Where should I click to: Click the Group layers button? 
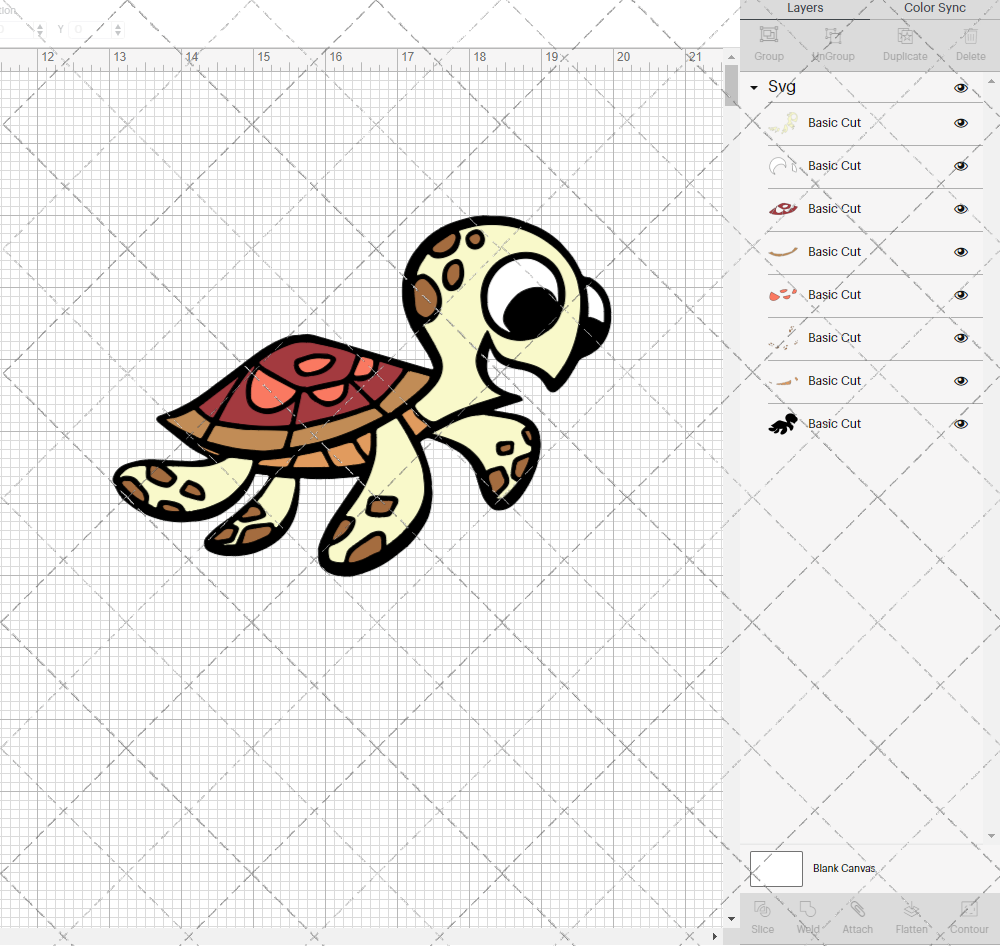point(768,43)
